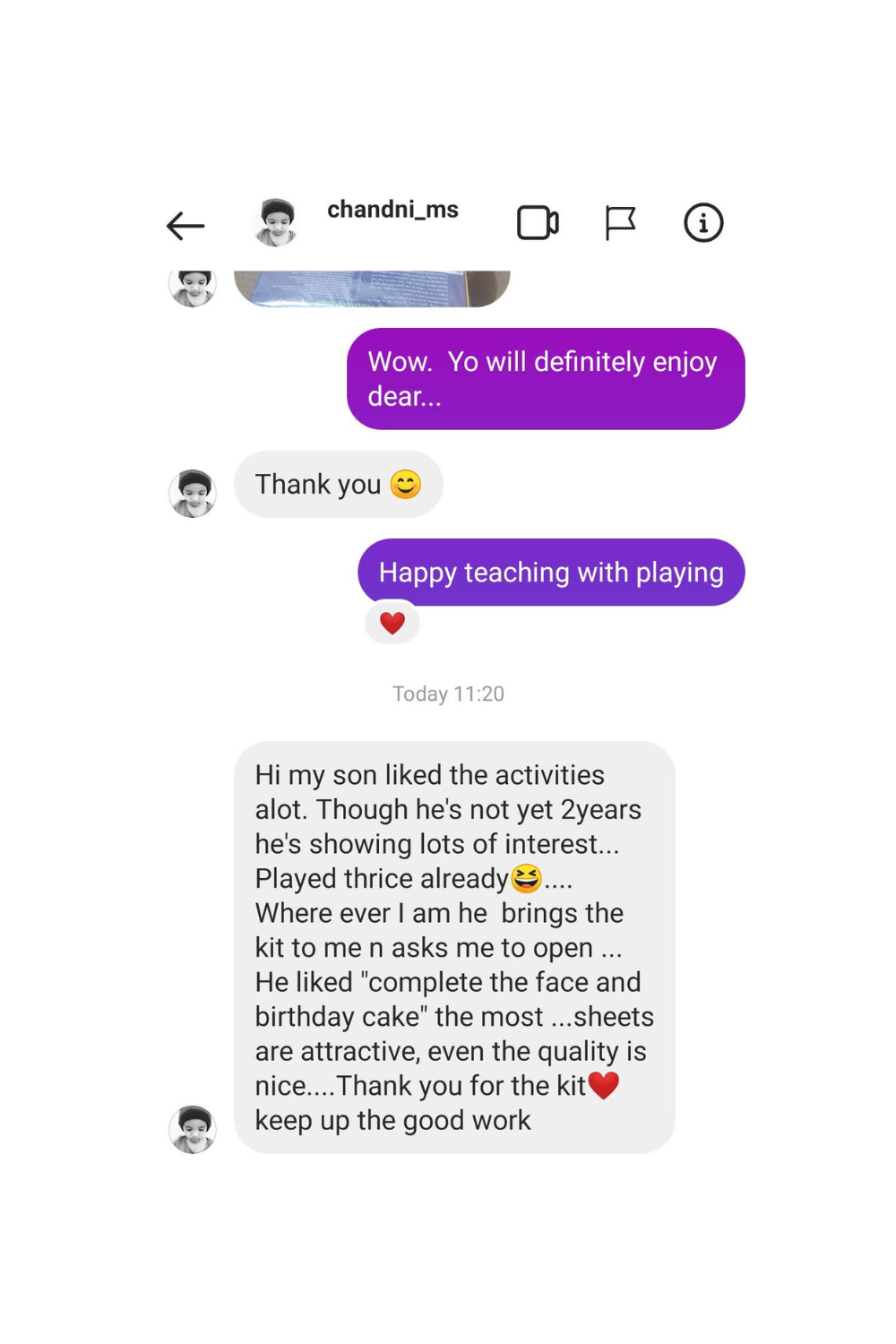Click the laughing emoji after 'thrice already'
Screen dimensions: 896x1344
(526, 879)
